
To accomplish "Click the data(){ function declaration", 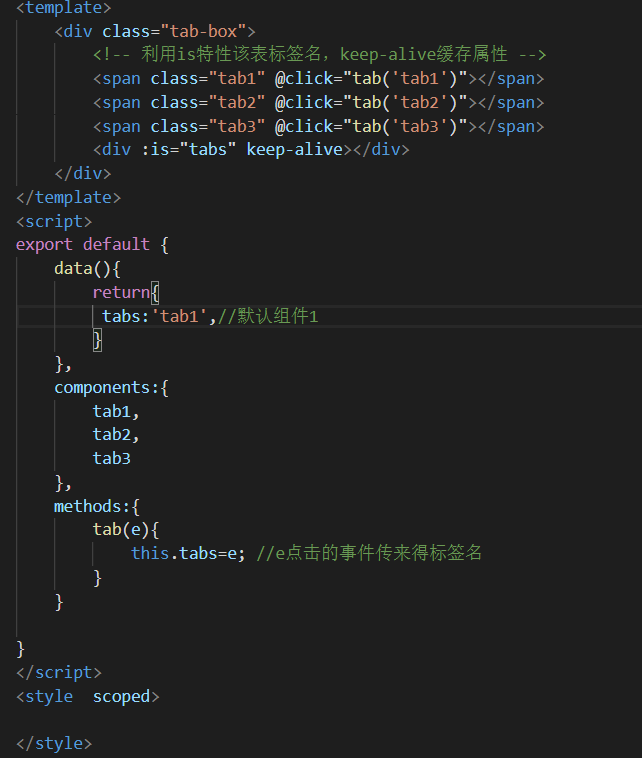I will click(x=87, y=268).
